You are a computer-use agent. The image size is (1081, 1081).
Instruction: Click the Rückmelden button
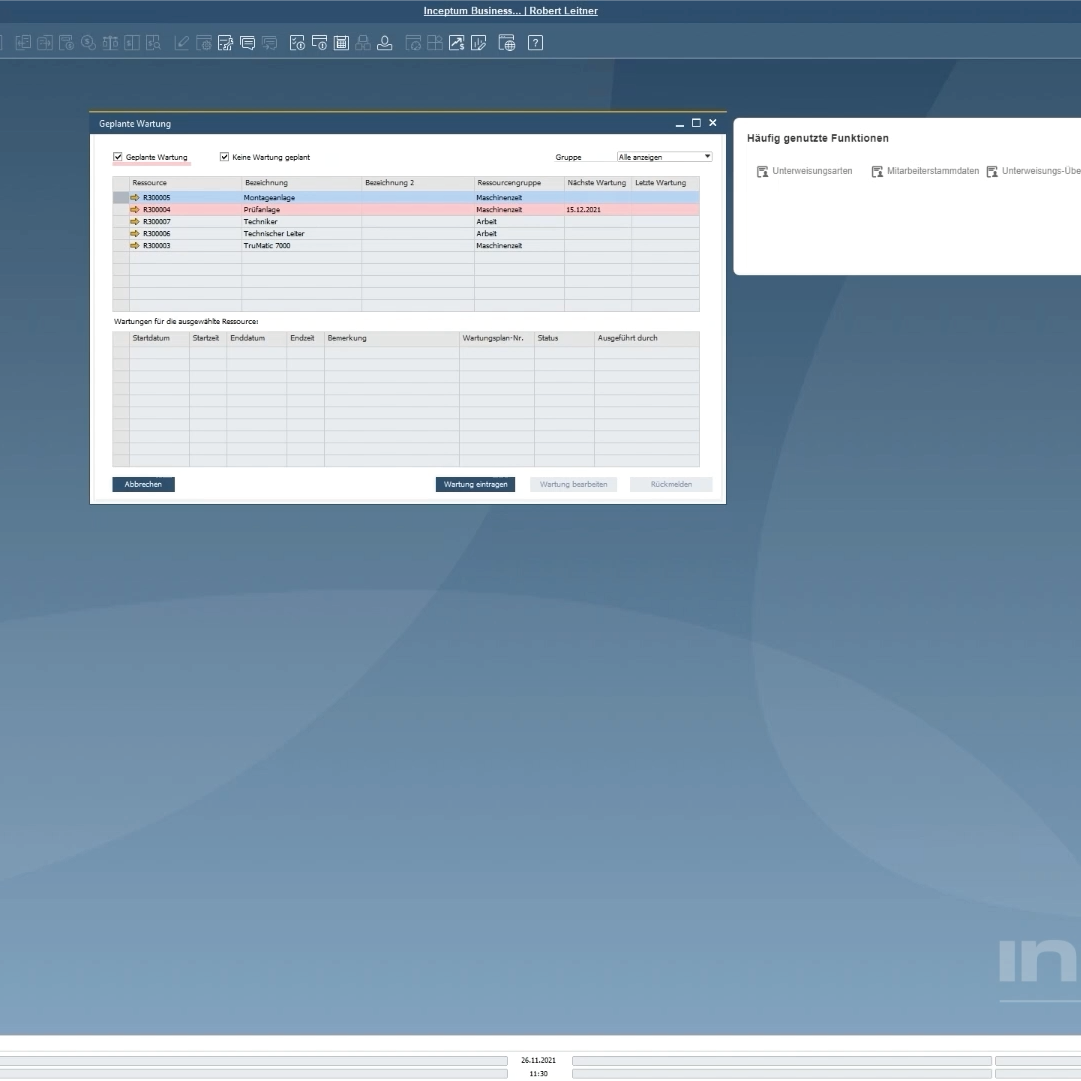coord(671,485)
